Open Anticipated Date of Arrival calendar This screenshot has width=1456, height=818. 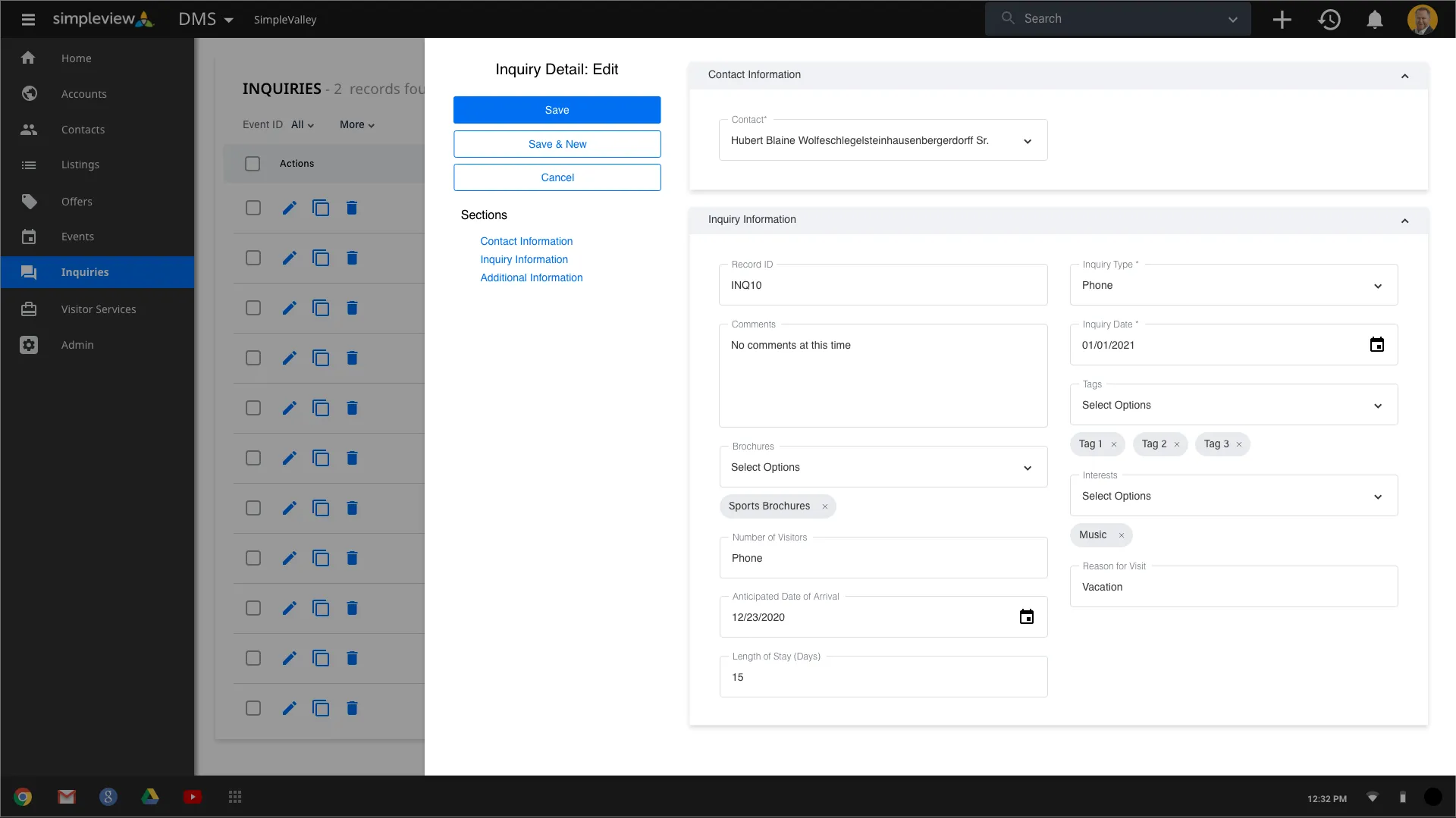[1027, 617]
